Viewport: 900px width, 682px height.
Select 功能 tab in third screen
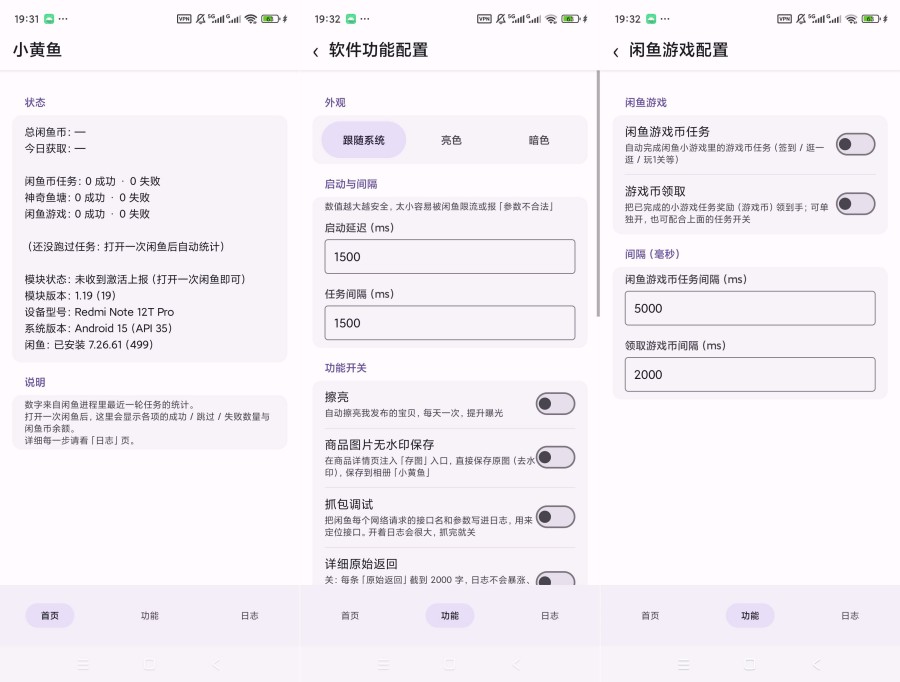click(750, 615)
